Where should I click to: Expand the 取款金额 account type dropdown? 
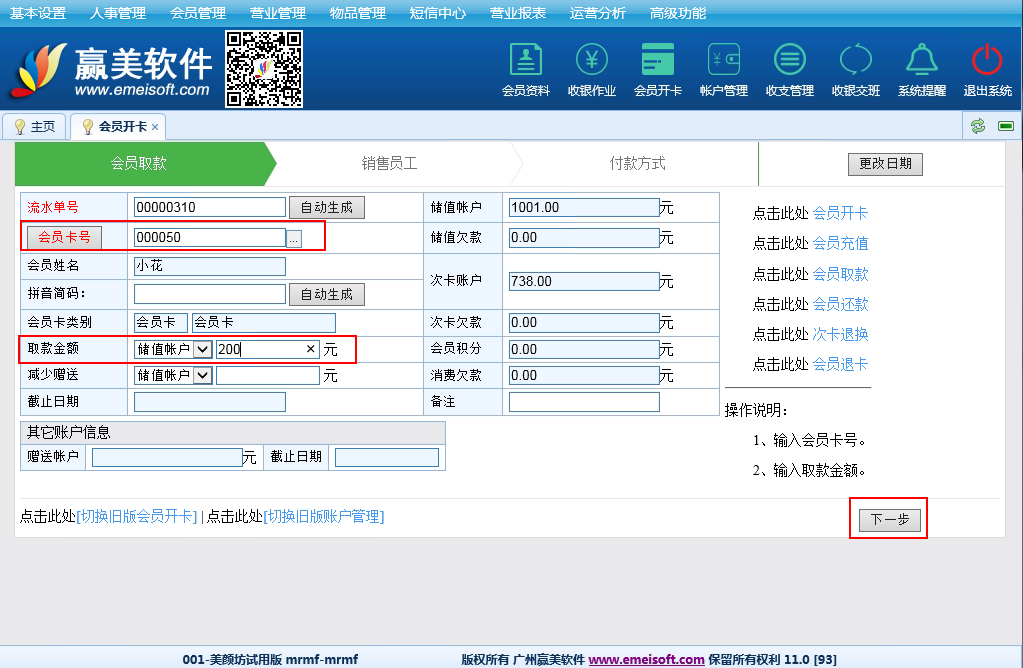pos(202,349)
